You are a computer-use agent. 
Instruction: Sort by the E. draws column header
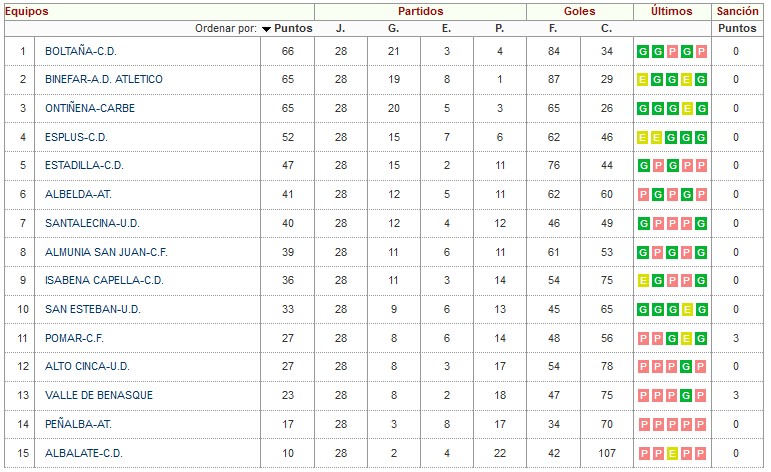pyautogui.click(x=446, y=29)
